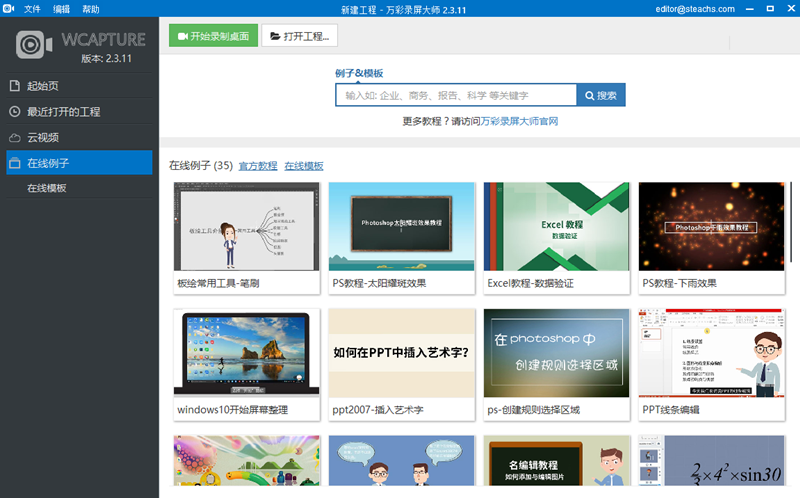Start recording with 开始录制桌面 button
Image resolution: width=800 pixels, height=498 pixels.
click(x=211, y=36)
